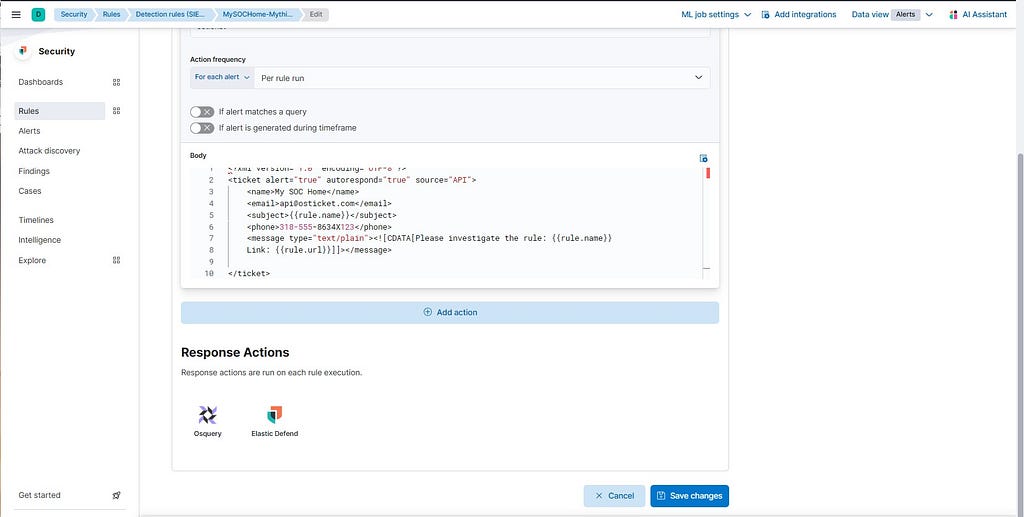Open the Rules submenu grid icon
The width and height of the screenshot is (1024, 517).
click(x=116, y=111)
